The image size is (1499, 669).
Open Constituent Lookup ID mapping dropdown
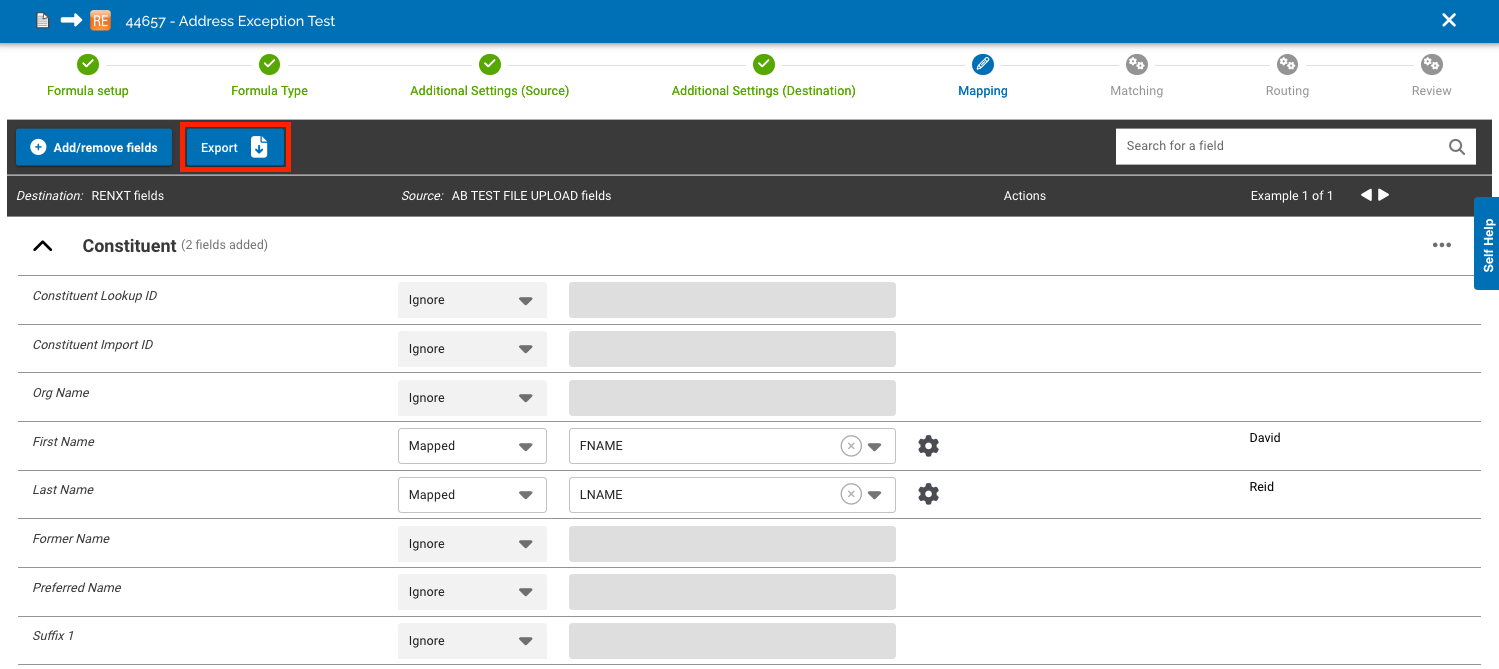[472, 300]
